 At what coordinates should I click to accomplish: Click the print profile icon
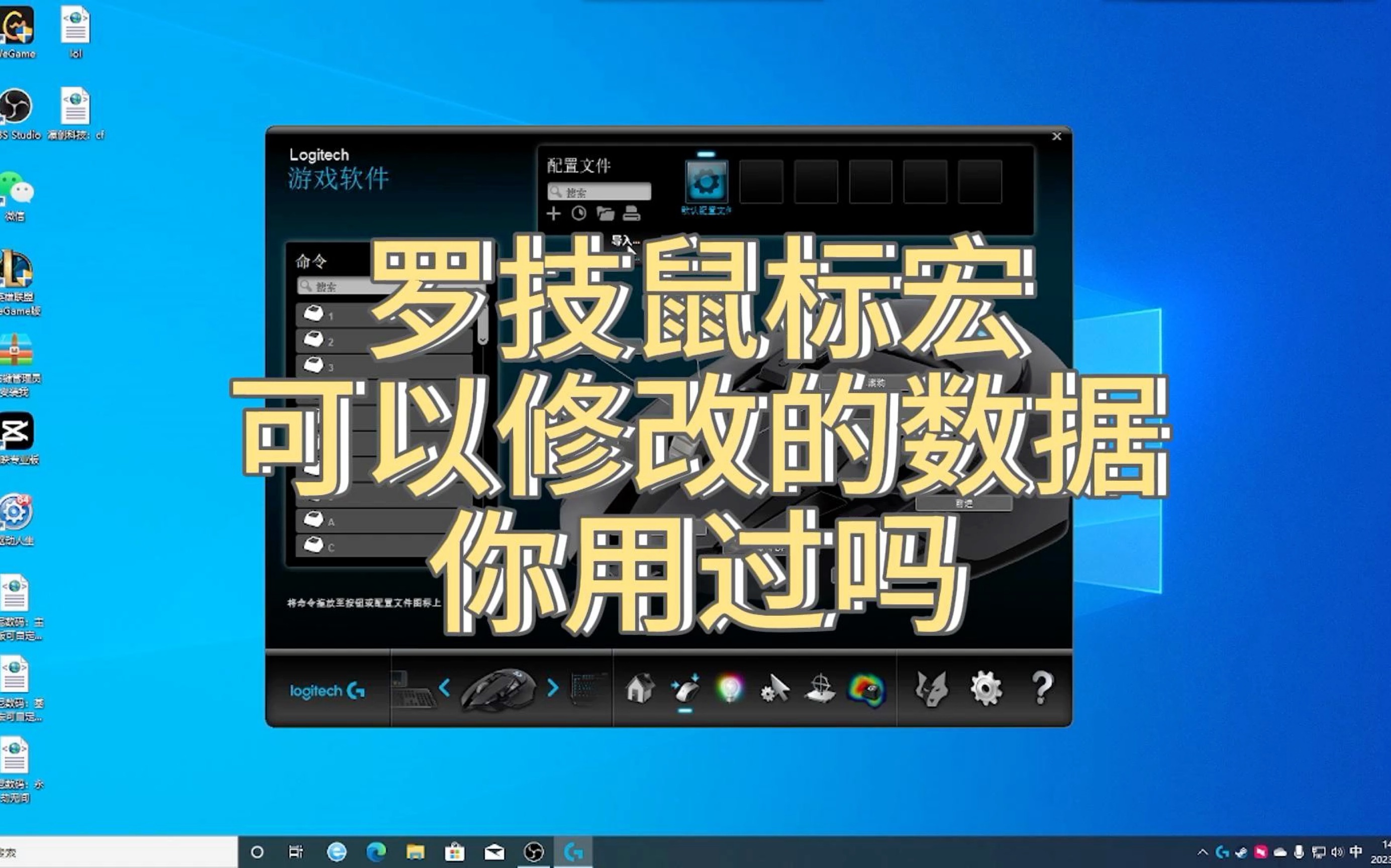[631, 213]
